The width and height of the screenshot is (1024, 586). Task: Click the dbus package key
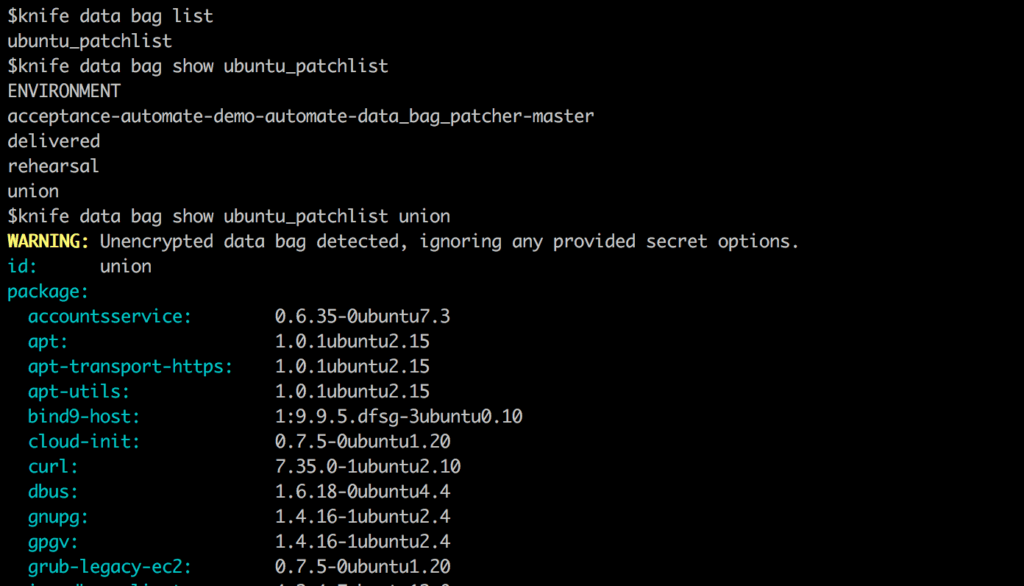pyautogui.click(x=53, y=491)
